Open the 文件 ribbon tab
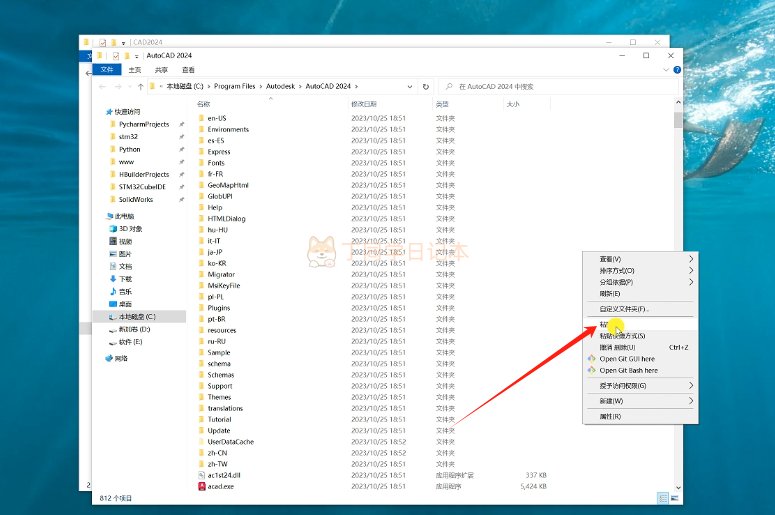 (x=107, y=70)
